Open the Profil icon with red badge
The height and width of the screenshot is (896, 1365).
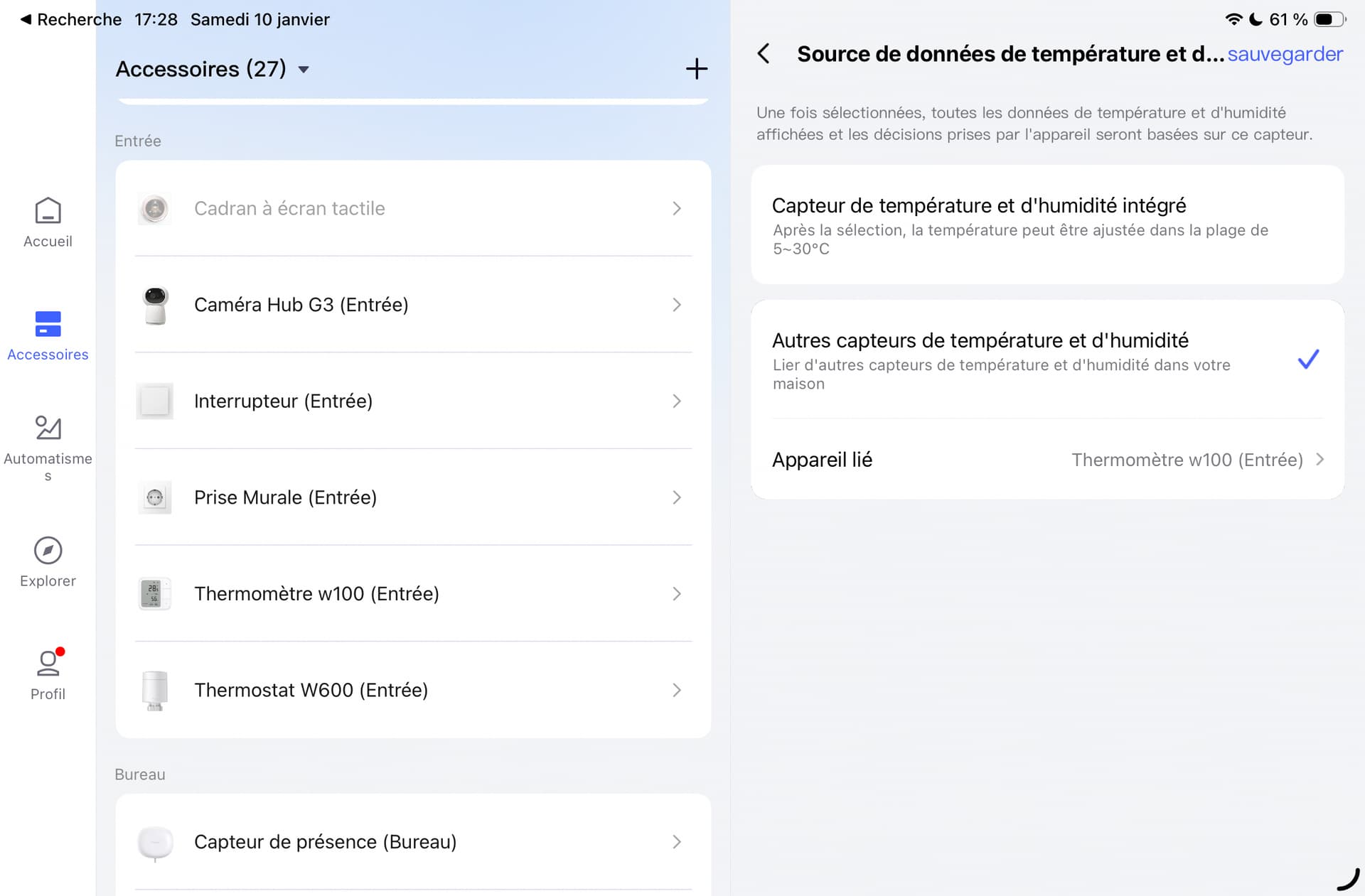click(48, 663)
